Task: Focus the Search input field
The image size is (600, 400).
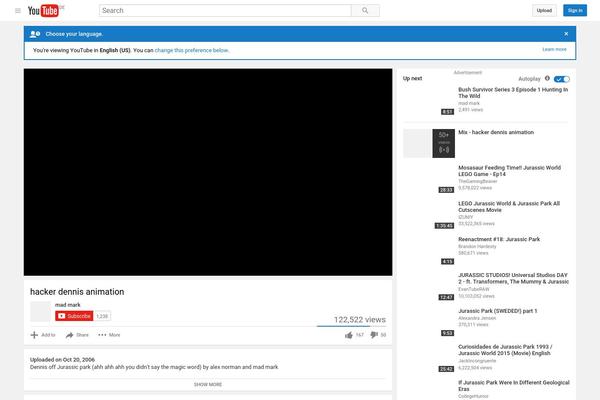Action: click(225, 10)
